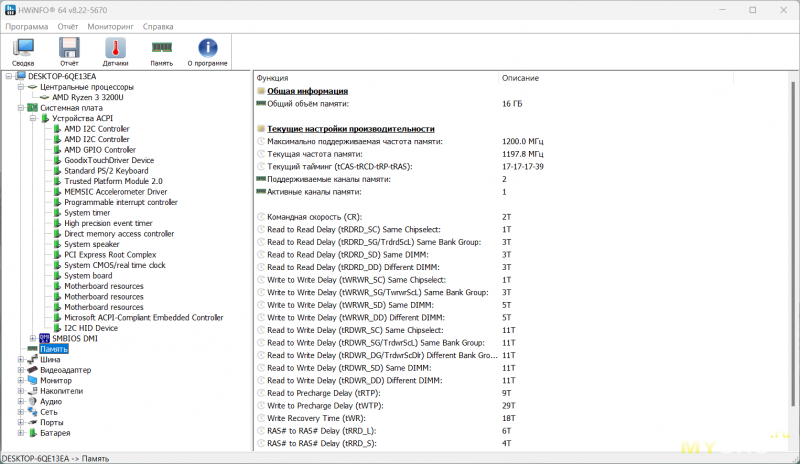Image resolution: width=800 pixels, height=464 pixels.
Task: Open the Программа menu
Action: (27, 27)
